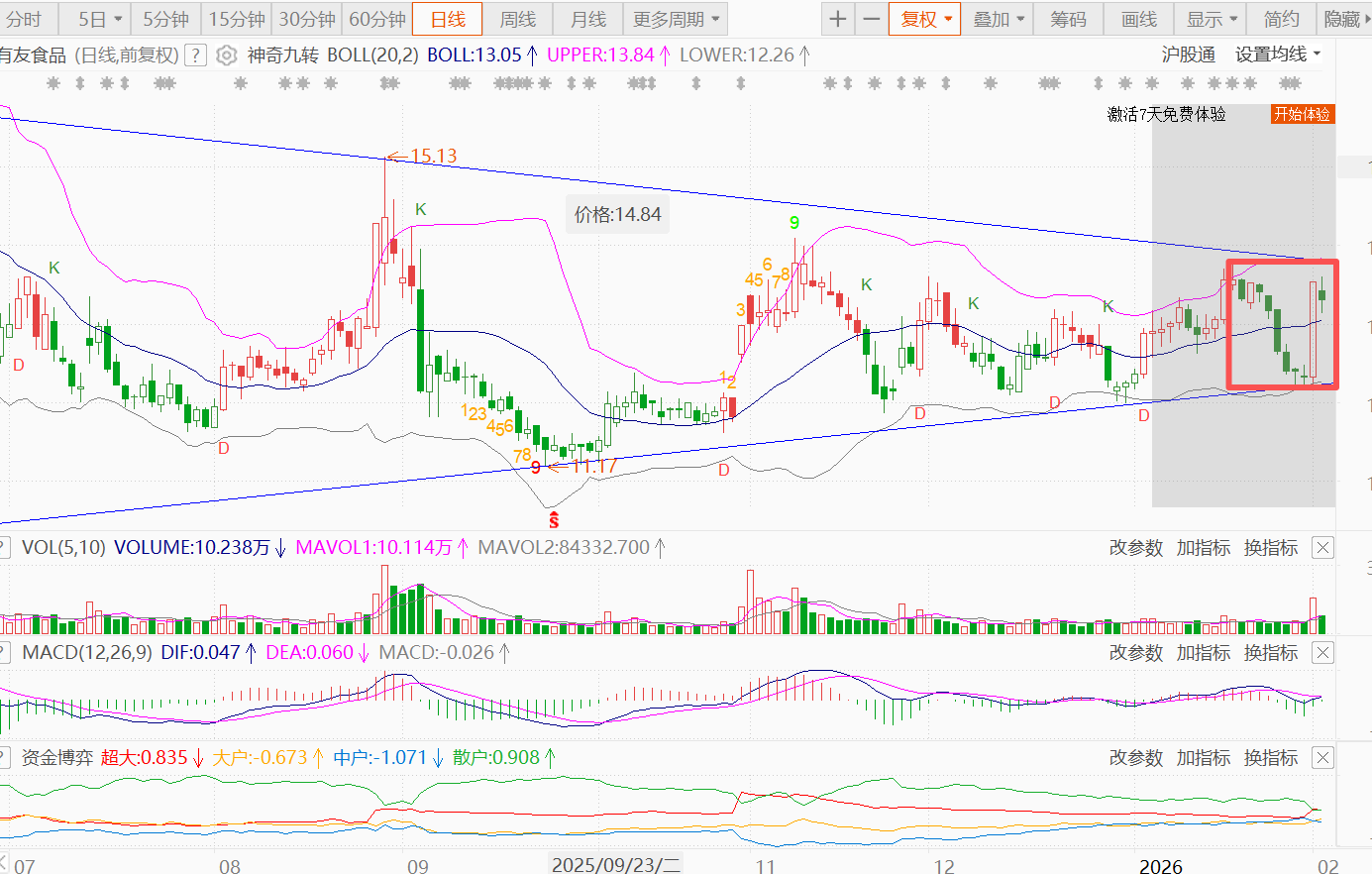The height and width of the screenshot is (874, 1372).
Task: Click 加指标 in the MACD panel
Action: [x=1203, y=653]
